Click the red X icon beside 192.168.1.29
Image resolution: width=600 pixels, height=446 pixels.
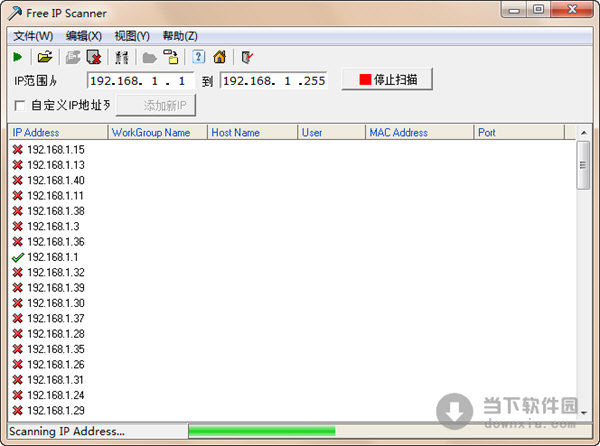[17, 410]
